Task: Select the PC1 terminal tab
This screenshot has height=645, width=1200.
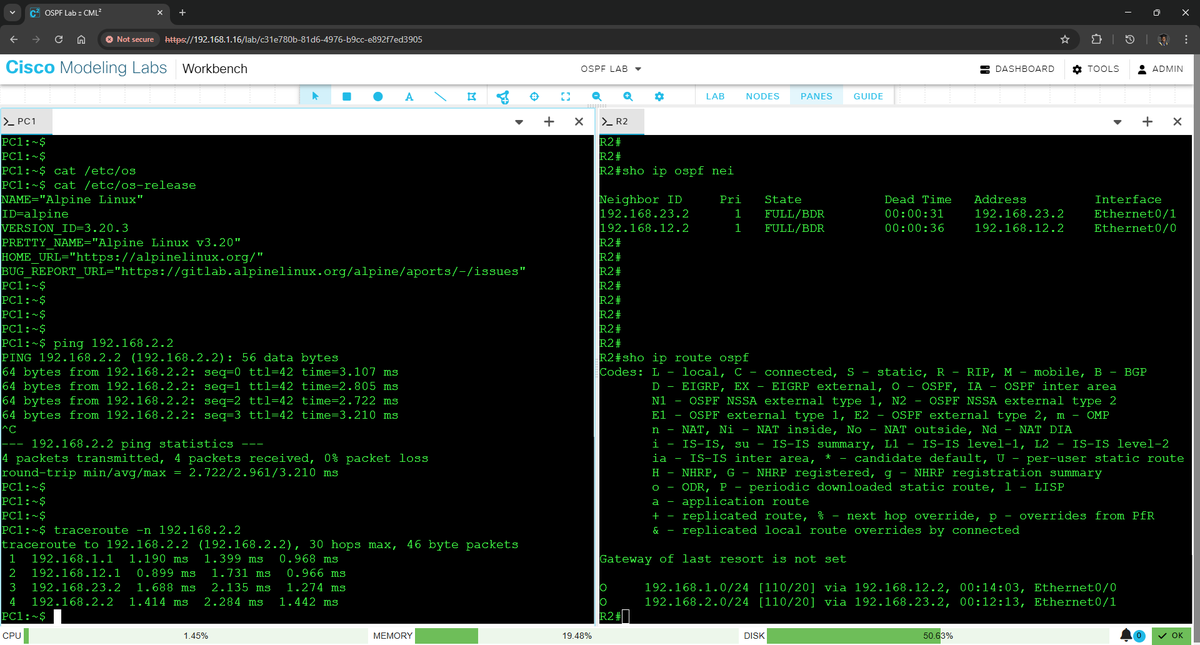Action: [x=25, y=121]
